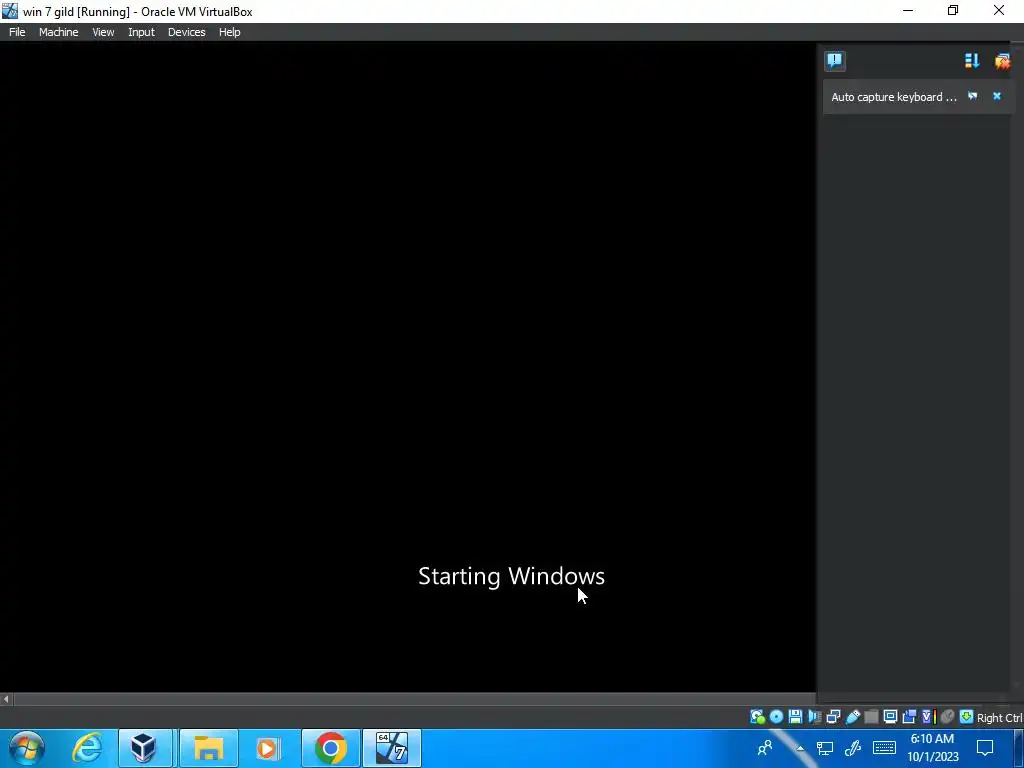The width and height of the screenshot is (1024, 768).
Task: Click the network adapters status icon
Action: click(833, 717)
